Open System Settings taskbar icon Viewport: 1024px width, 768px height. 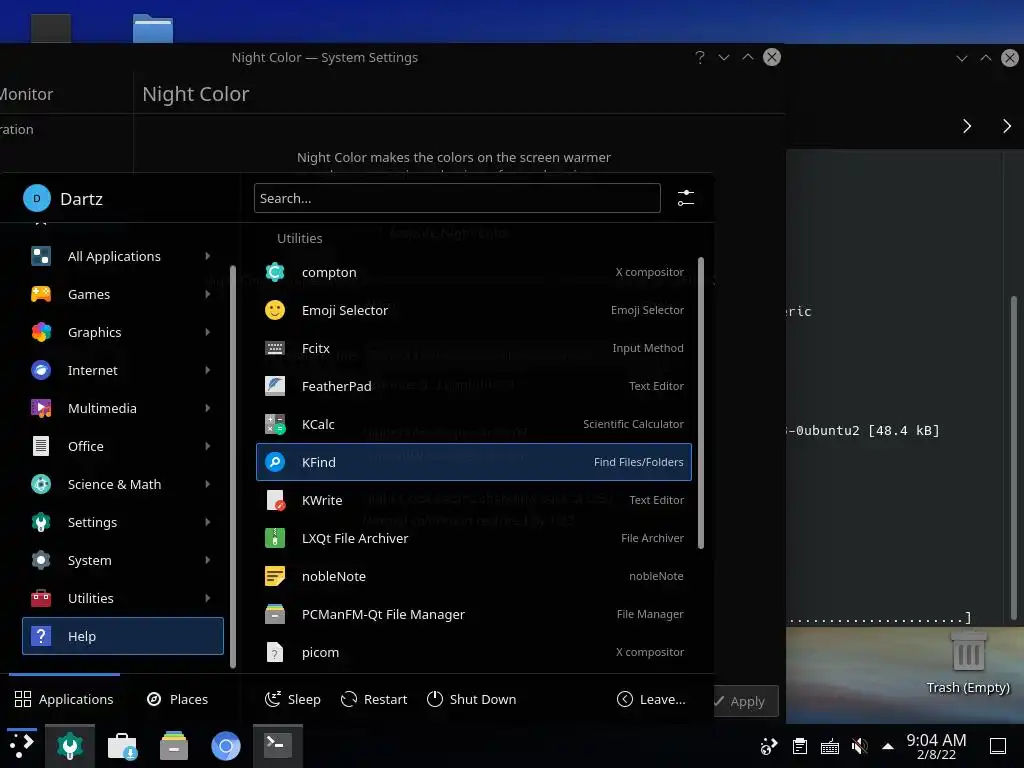pyautogui.click(x=70, y=746)
